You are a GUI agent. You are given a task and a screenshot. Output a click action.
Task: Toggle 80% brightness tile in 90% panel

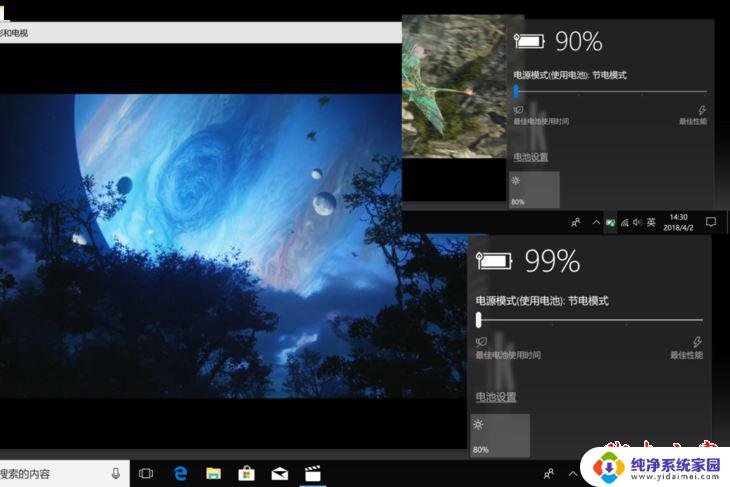534,189
